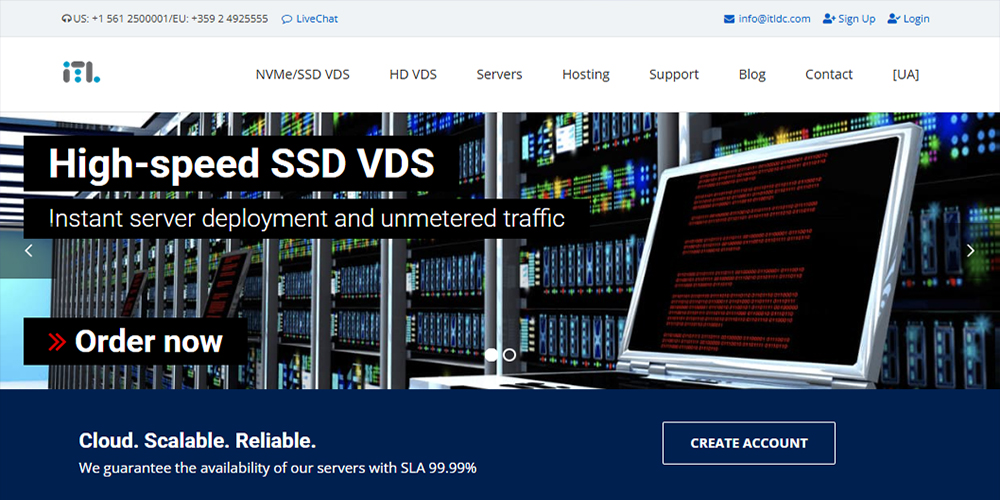Open the Servers menu item
The width and height of the screenshot is (1000, 500).
pos(499,74)
